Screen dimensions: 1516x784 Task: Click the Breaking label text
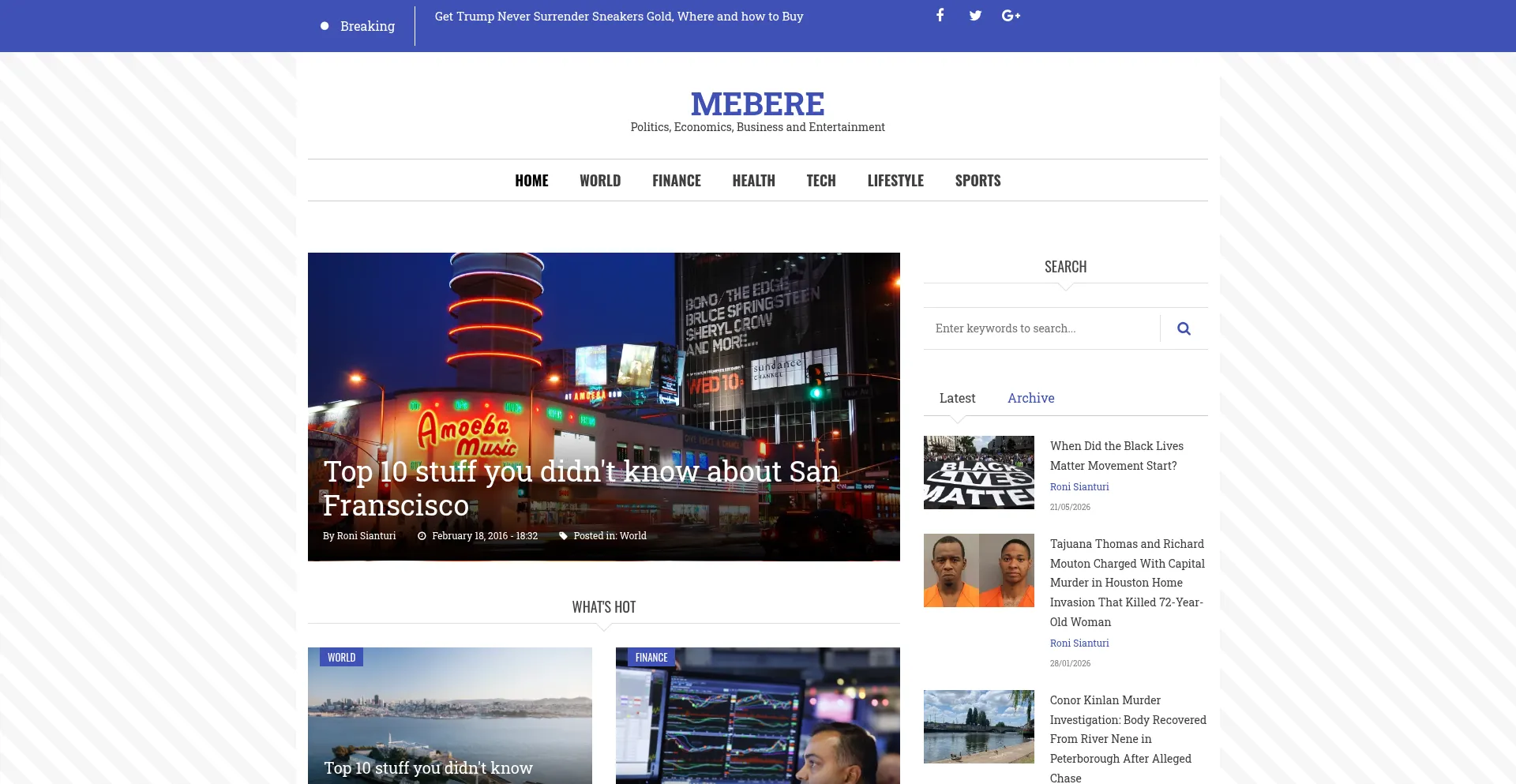pyautogui.click(x=367, y=26)
